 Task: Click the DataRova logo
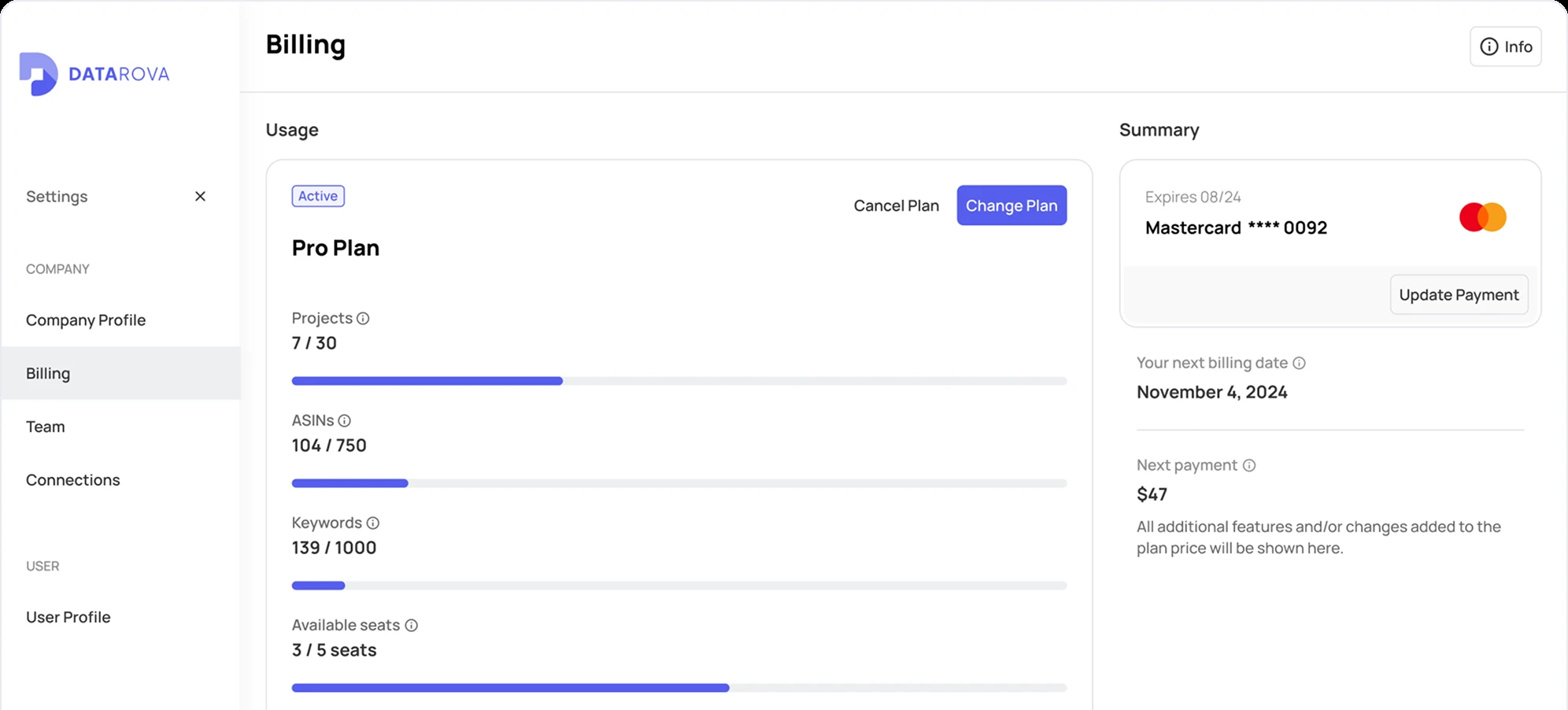94,72
